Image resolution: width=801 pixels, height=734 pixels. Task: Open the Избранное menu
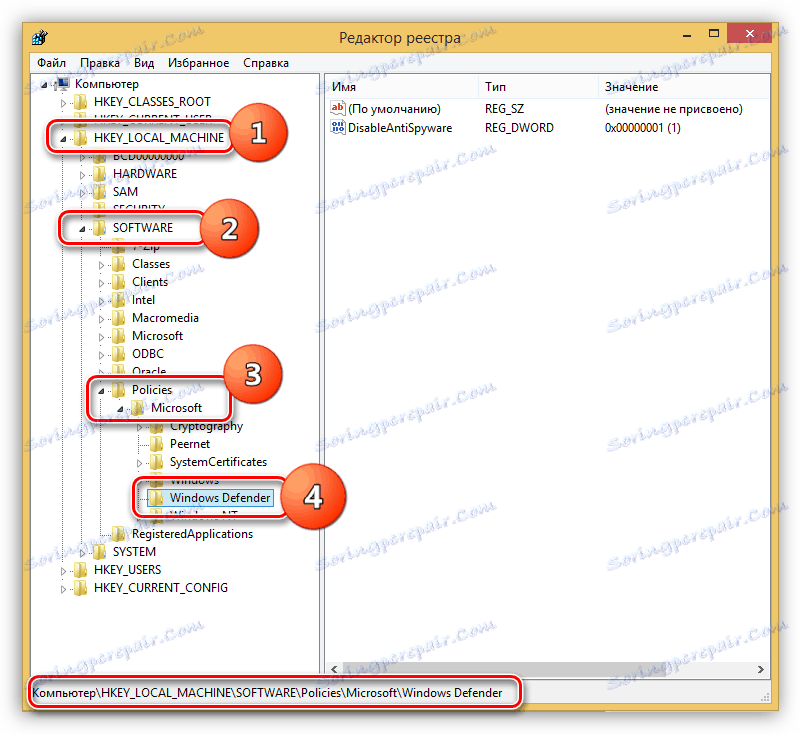pyautogui.click(x=198, y=62)
